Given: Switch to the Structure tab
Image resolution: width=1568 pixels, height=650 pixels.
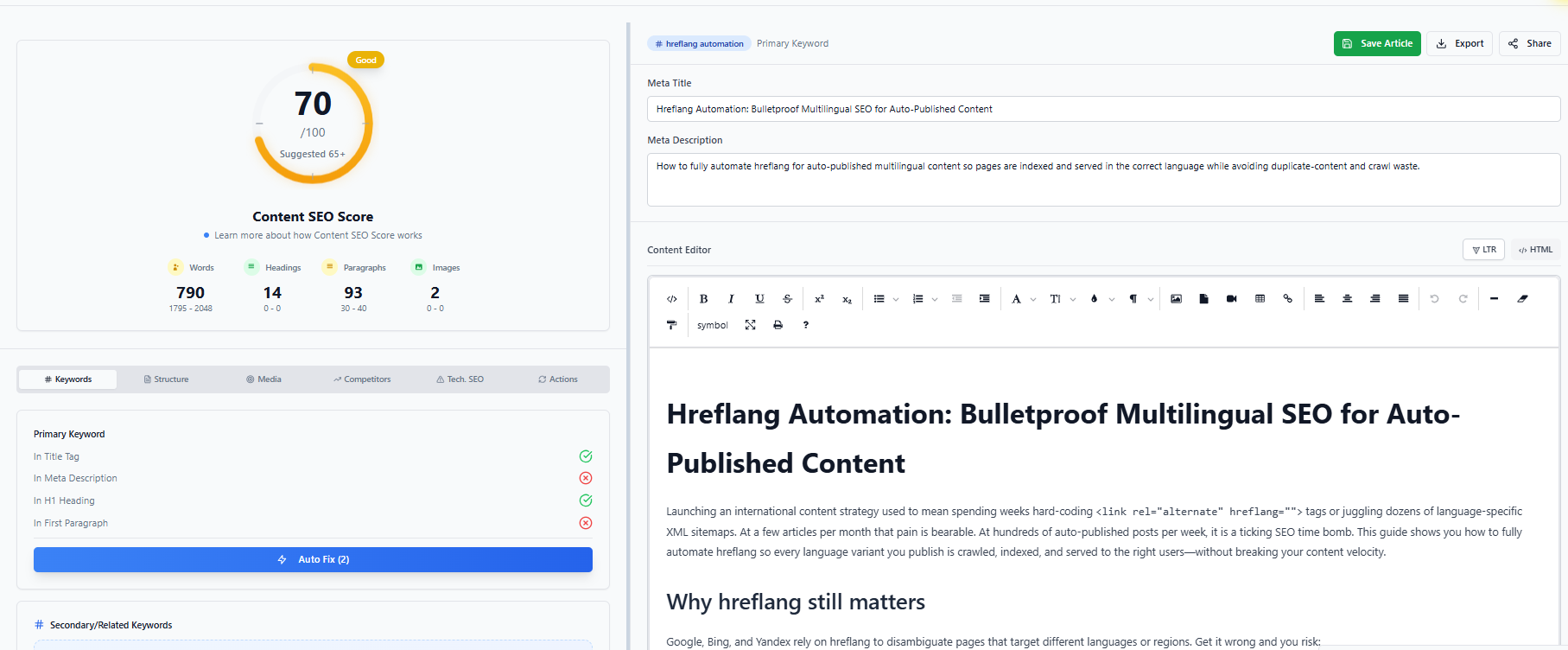Looking at the screenshot, I should (x=166, y=379).
